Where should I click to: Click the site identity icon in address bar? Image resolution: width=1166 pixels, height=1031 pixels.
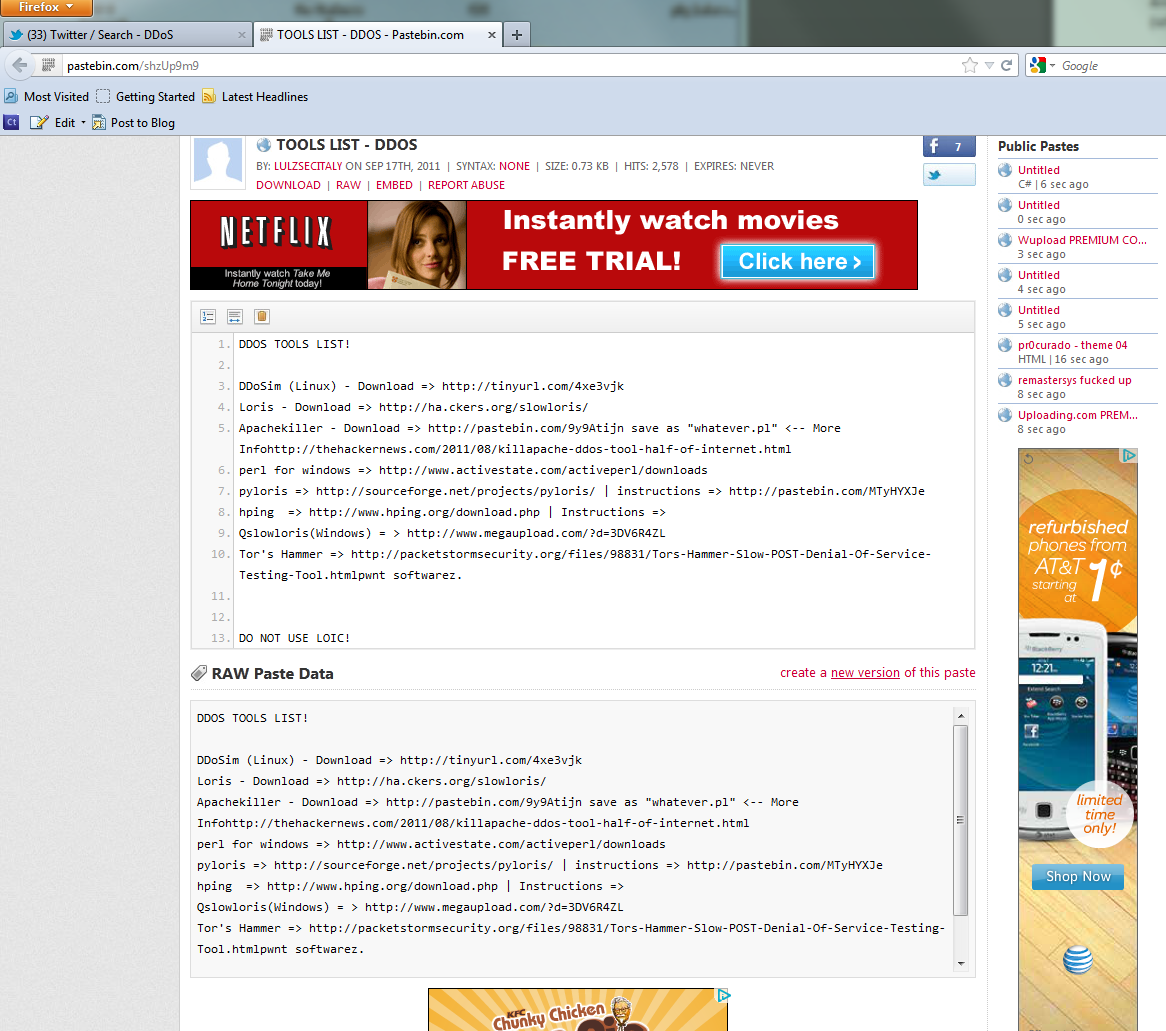(x=48, y=65)
